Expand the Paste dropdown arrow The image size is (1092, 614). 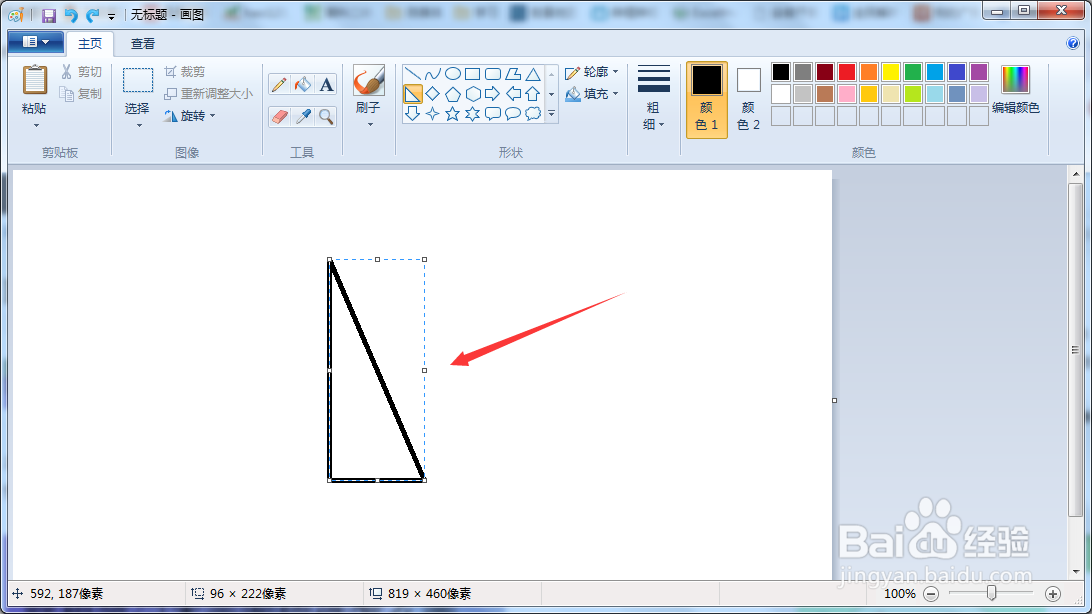point(35,126)
